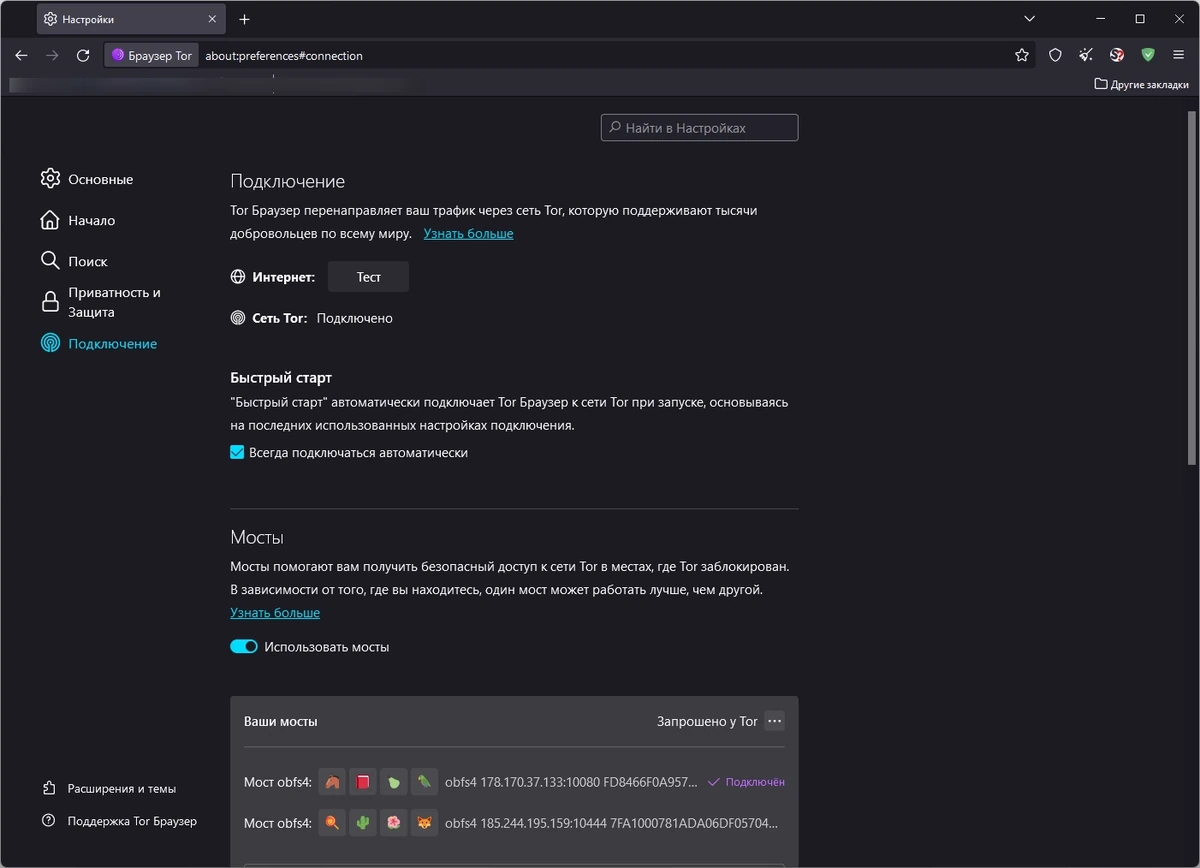Maximize the browser window
Viewport: 1200px width, 868px height.
tap(1140, 19)
